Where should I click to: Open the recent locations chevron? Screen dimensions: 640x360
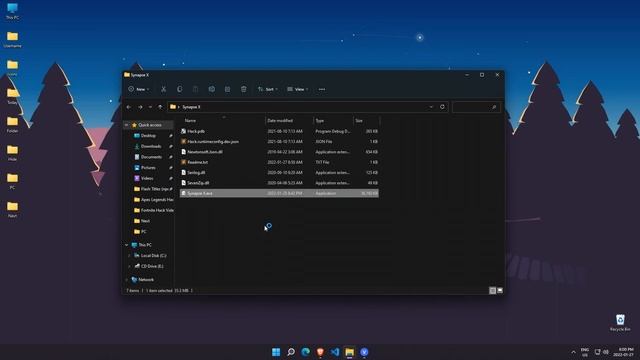click(150, 107)
